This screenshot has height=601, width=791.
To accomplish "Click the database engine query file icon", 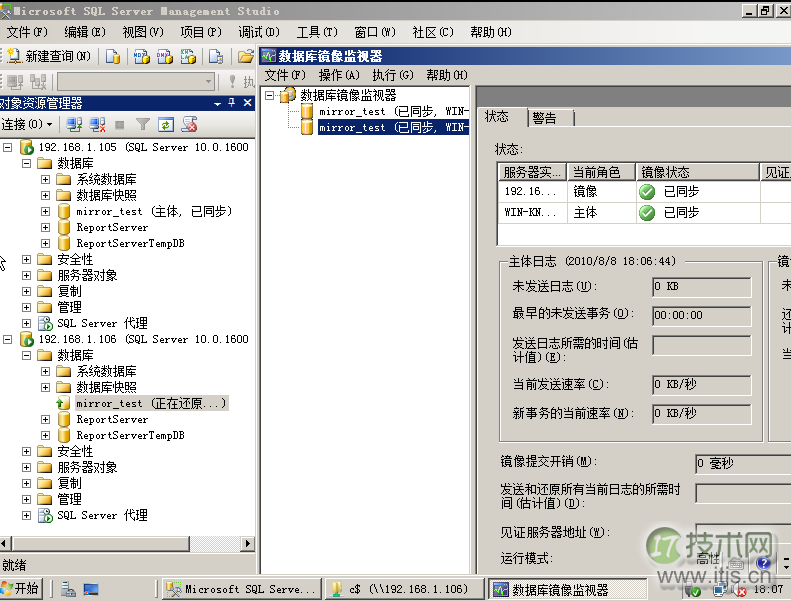I will click(113, 56).
